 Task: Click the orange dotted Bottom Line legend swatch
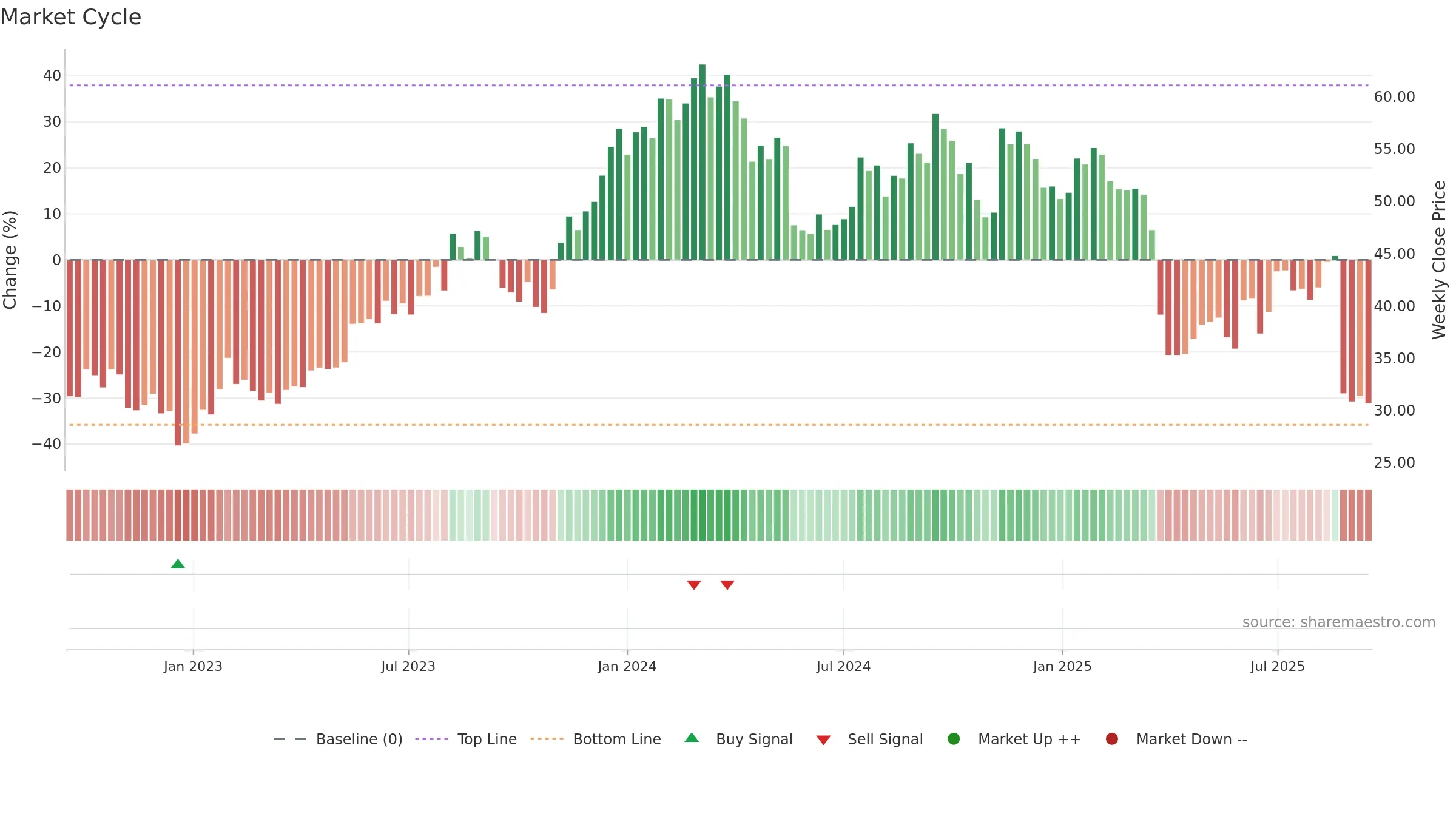tap(547, 739)
